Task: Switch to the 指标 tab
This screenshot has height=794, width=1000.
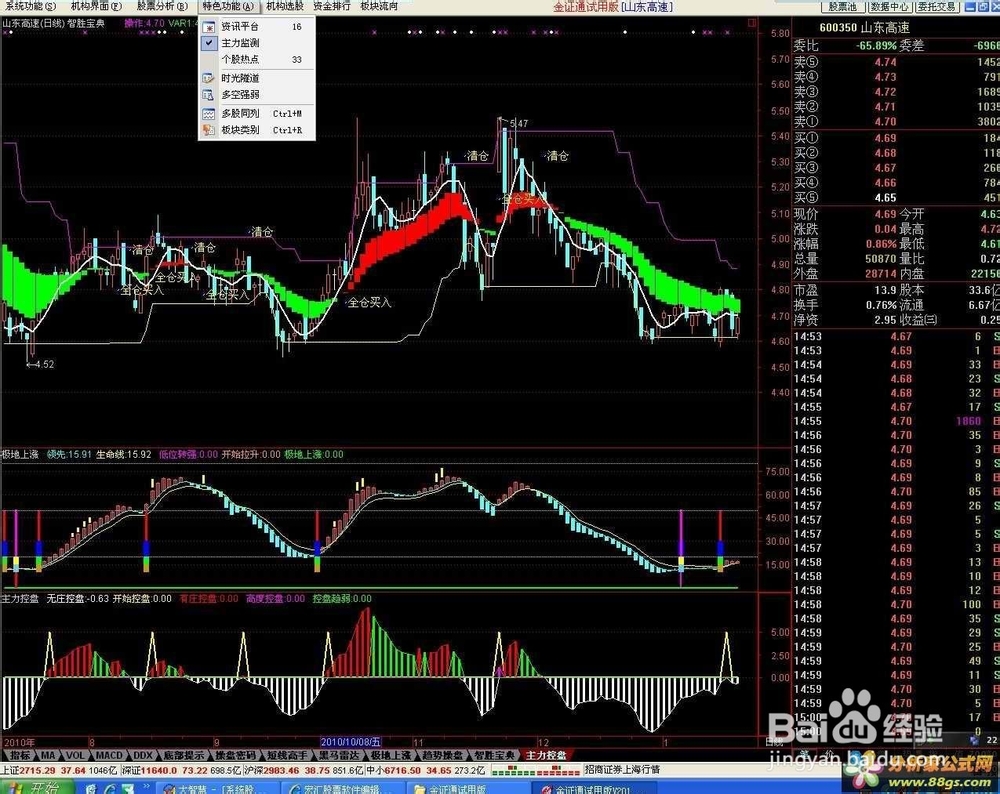Action: point(20,755)
